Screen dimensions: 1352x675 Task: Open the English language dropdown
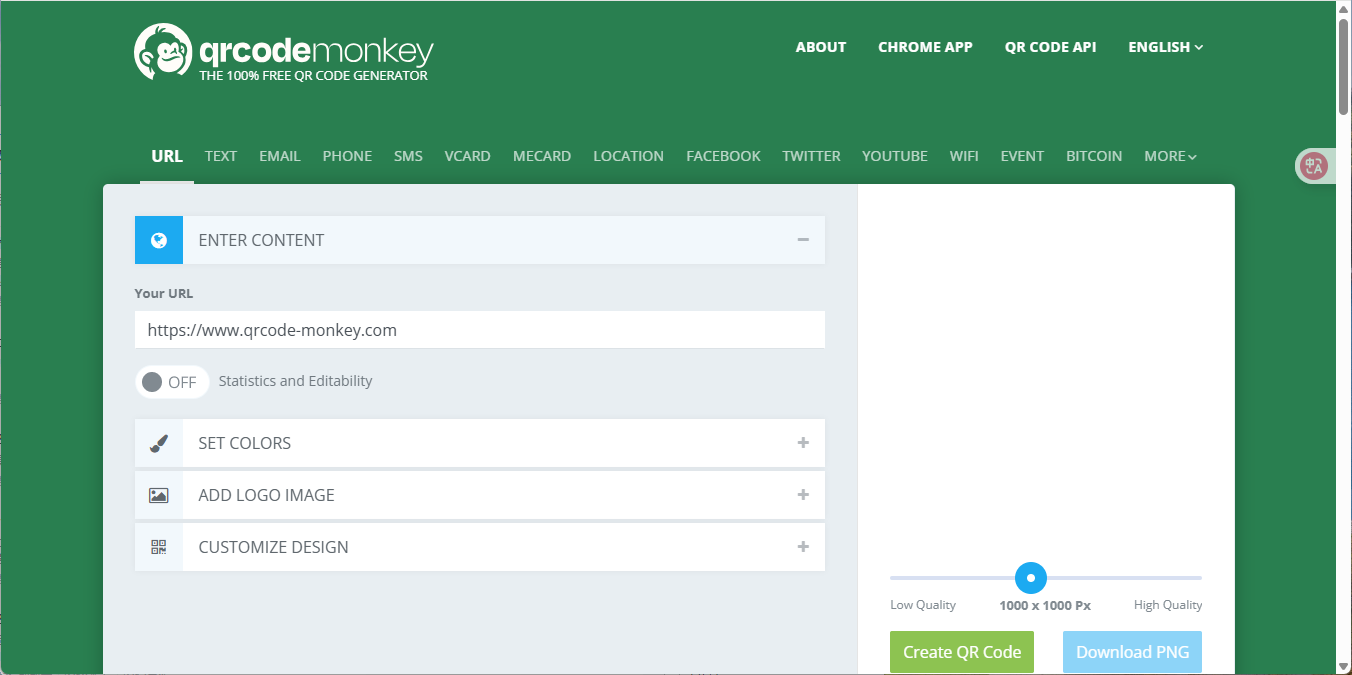click(1165, 47)
